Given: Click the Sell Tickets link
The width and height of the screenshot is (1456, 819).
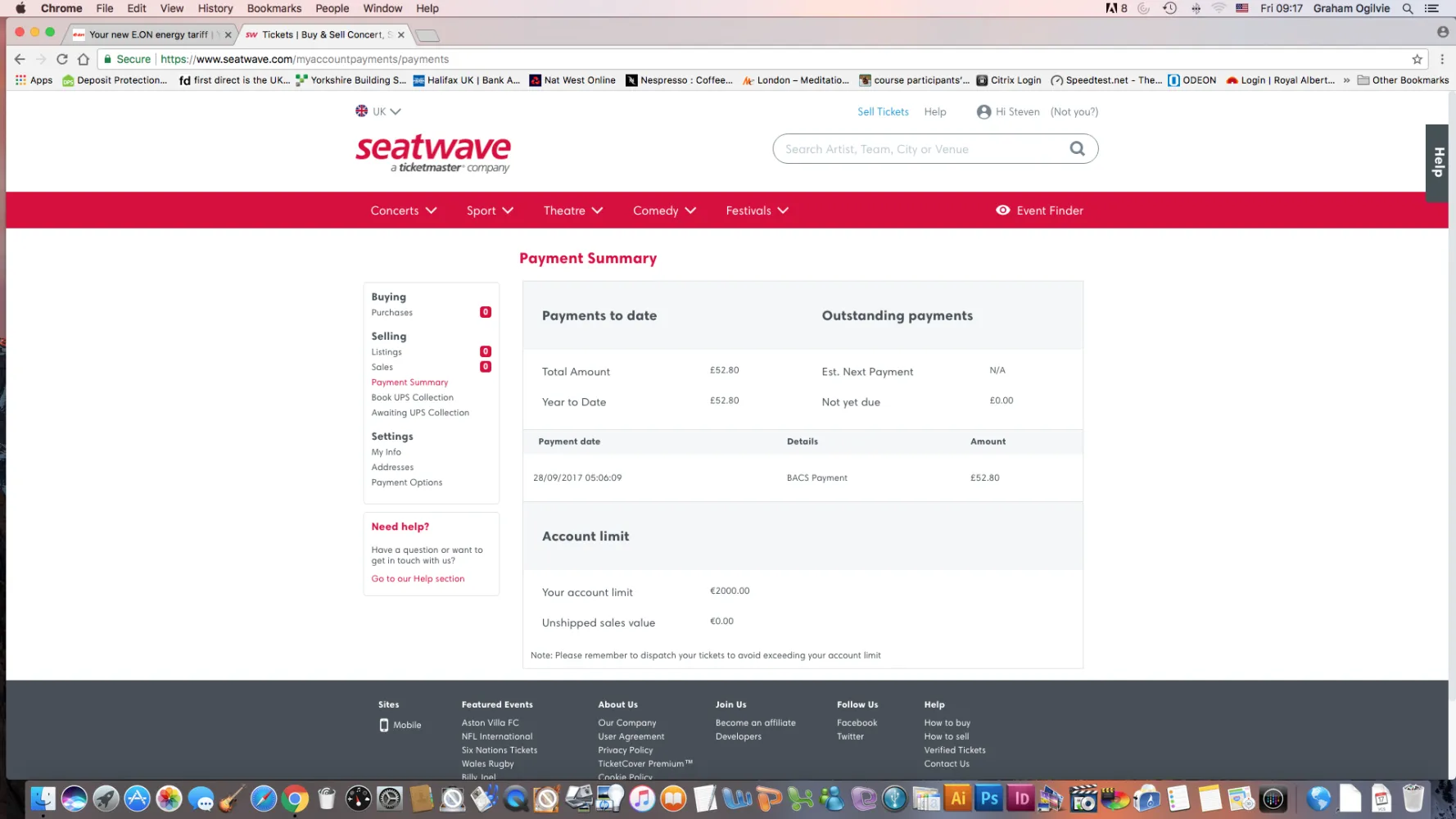Looking at the screenshot, I should [x=883, y=111].
